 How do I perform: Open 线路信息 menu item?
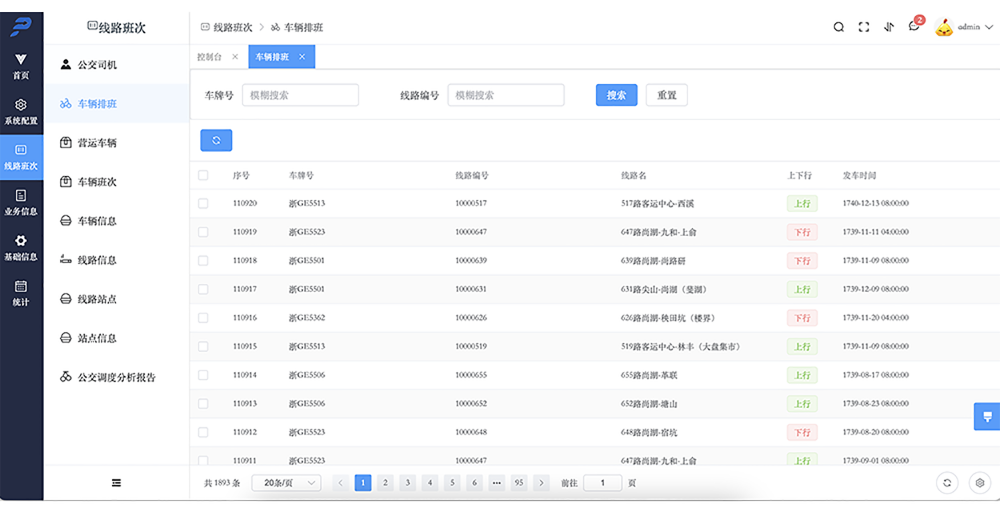point(117,260)
